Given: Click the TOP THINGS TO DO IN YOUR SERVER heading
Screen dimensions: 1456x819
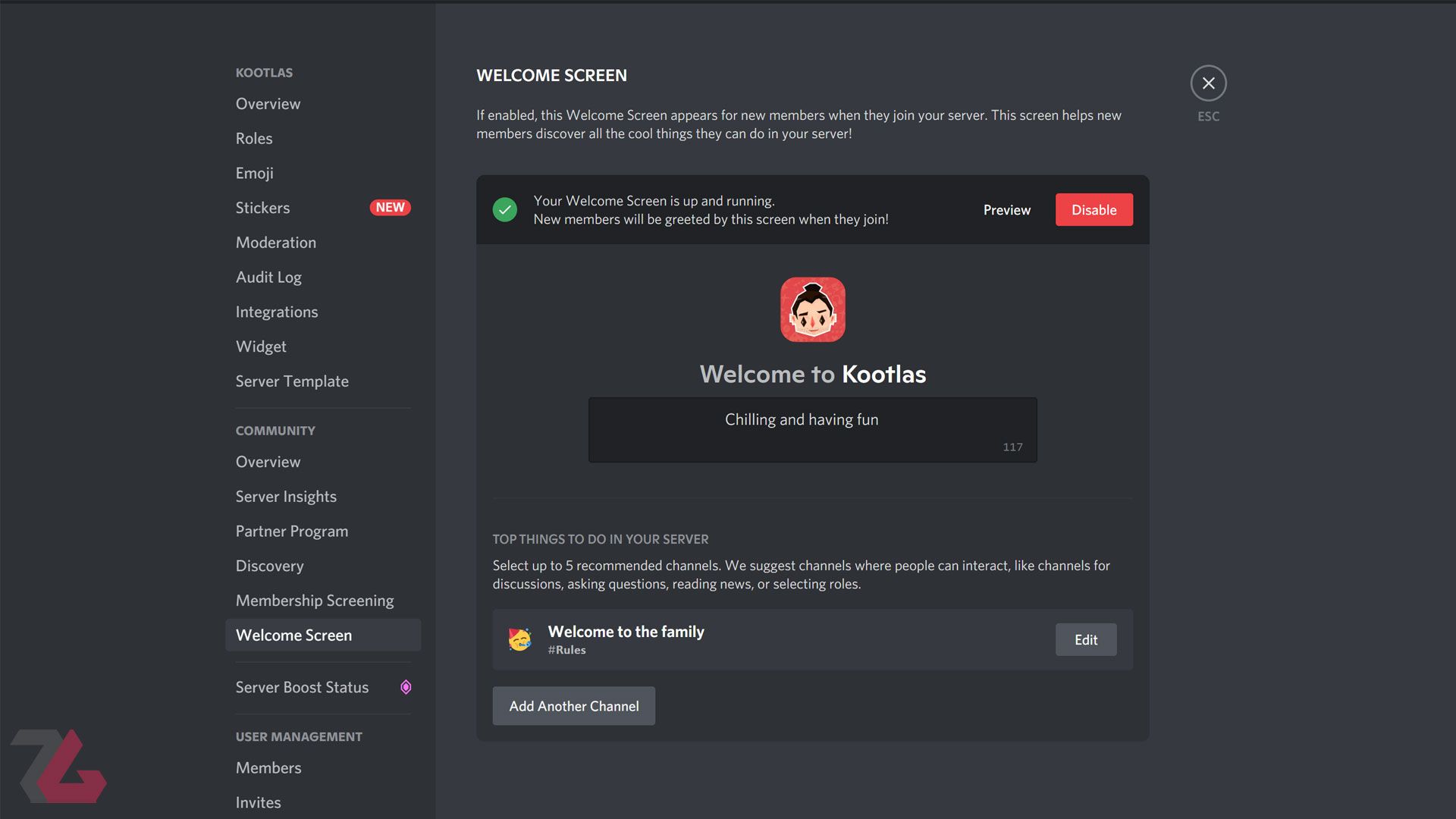Looking at the screenshot, I should click(x=601, y=539).
